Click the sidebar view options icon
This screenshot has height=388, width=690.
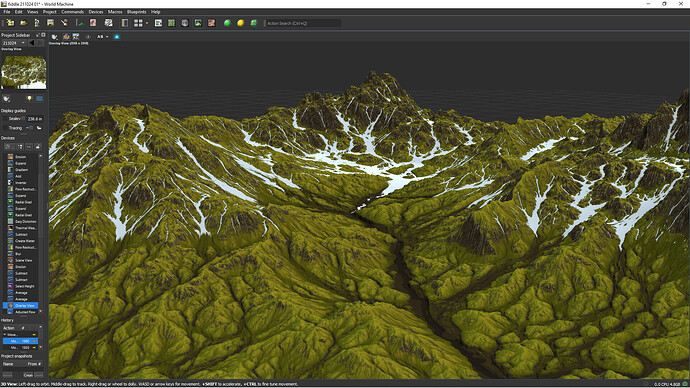click(x=6, y=99)
